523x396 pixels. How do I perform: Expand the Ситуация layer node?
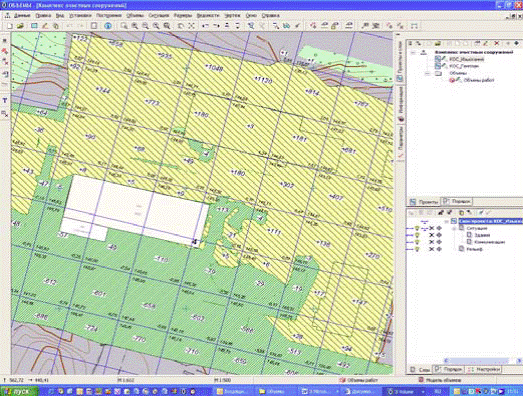coord(454,229)
